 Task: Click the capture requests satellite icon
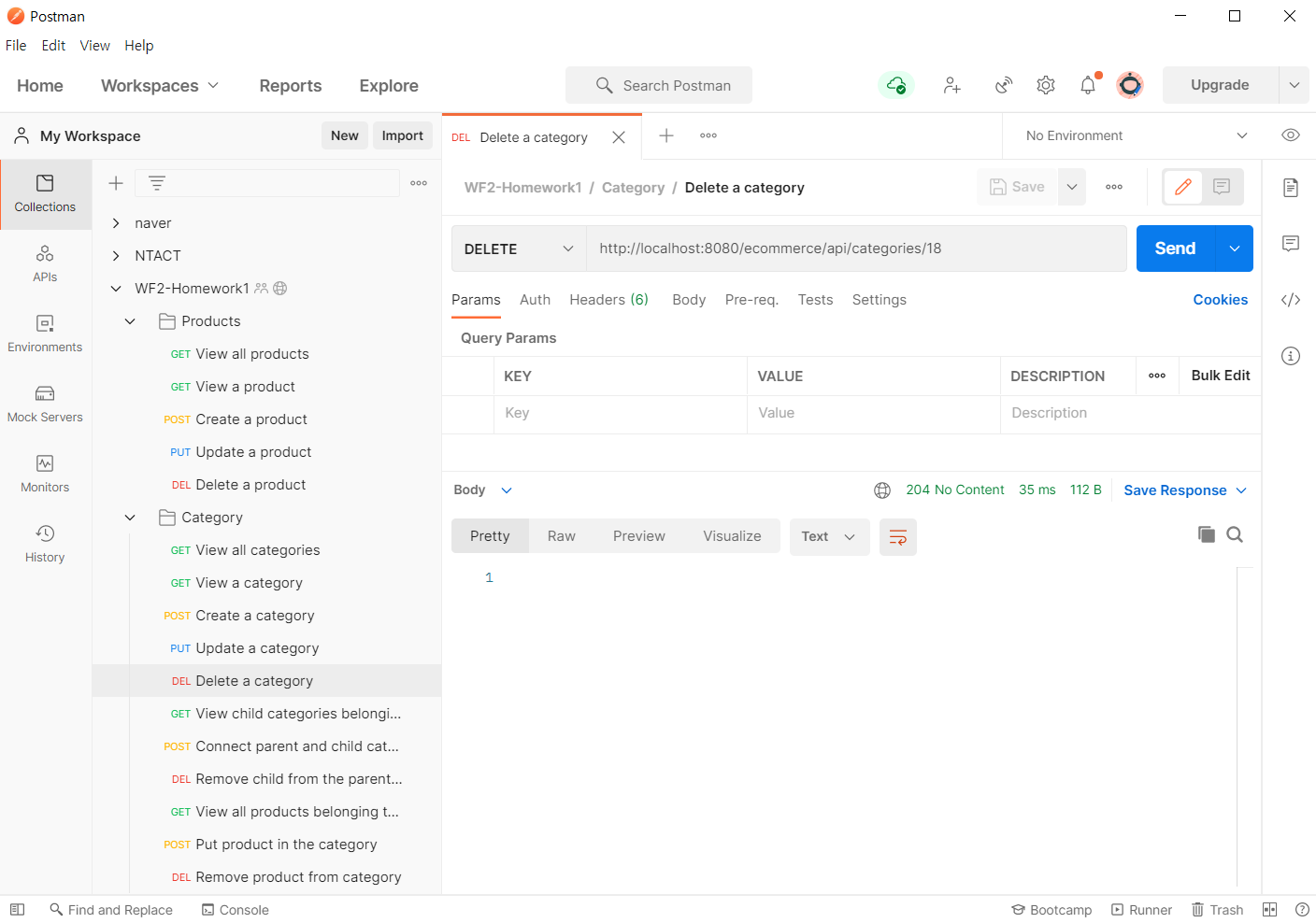tap(1003, 85)
